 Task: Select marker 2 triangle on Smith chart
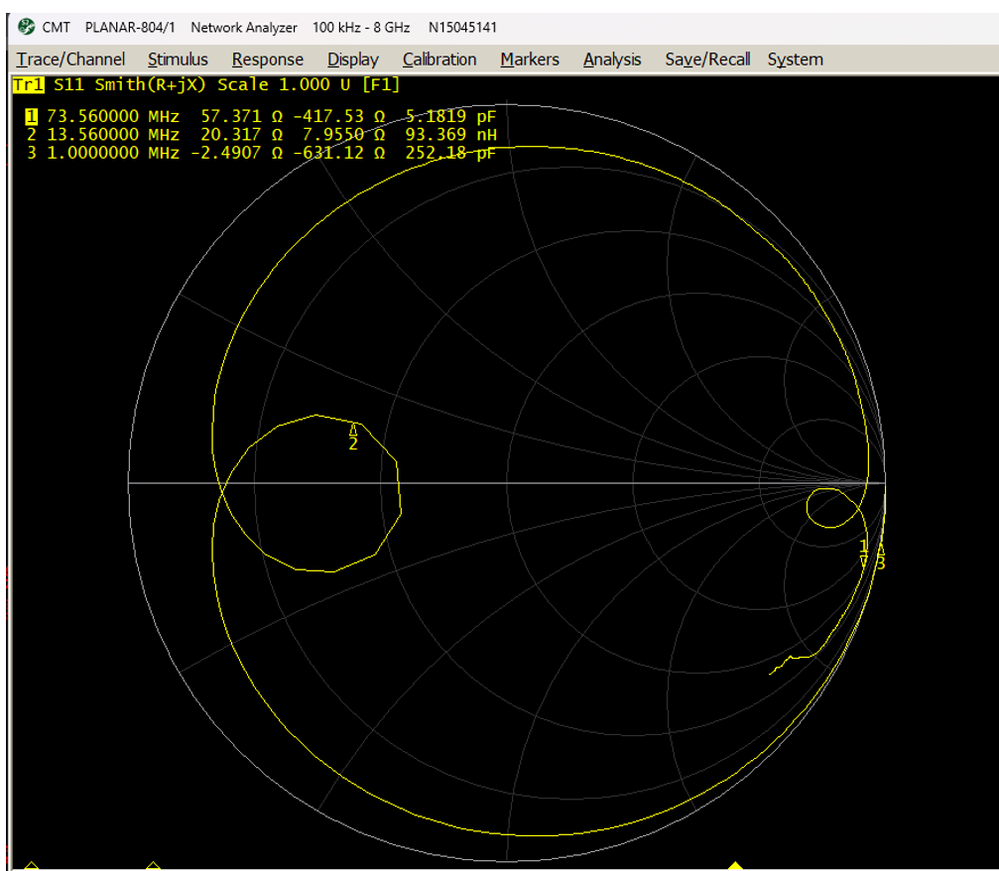click(353, 431)
